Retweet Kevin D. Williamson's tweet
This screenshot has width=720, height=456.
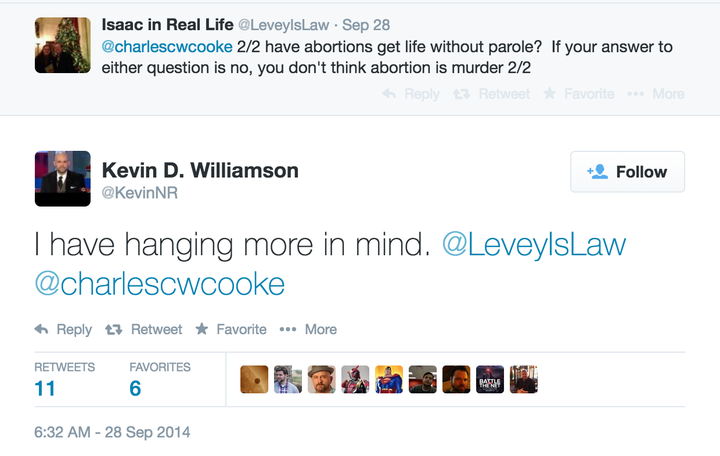(x=144, y=329)
